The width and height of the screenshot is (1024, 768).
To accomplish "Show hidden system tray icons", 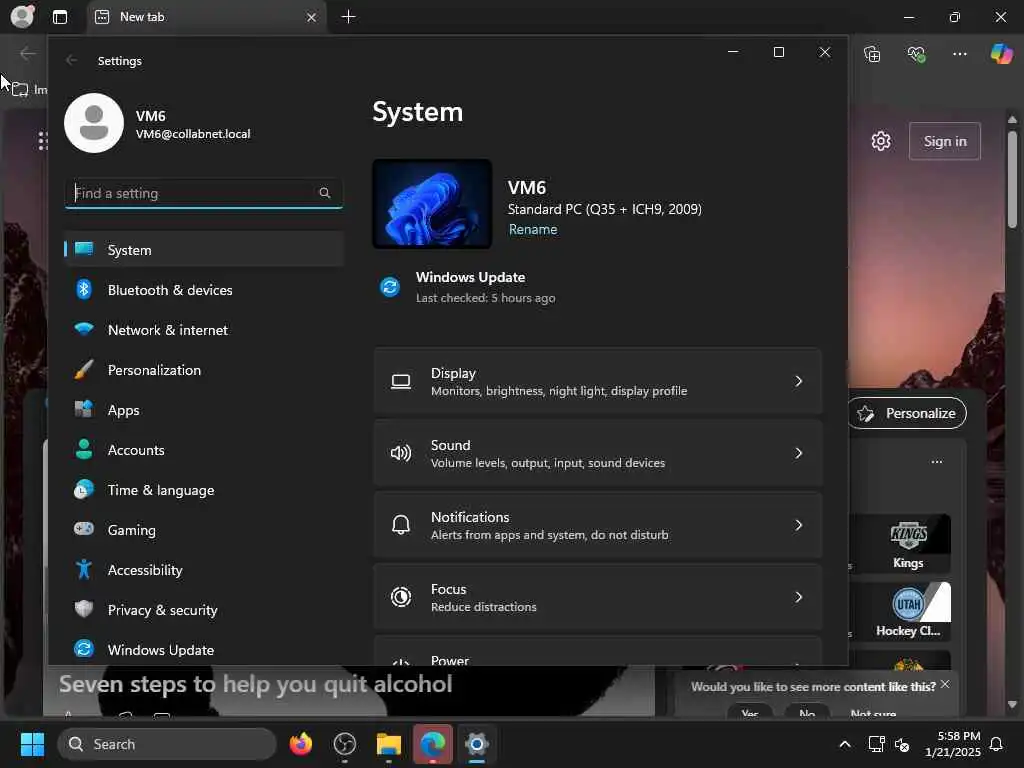I will pos(844,744).
